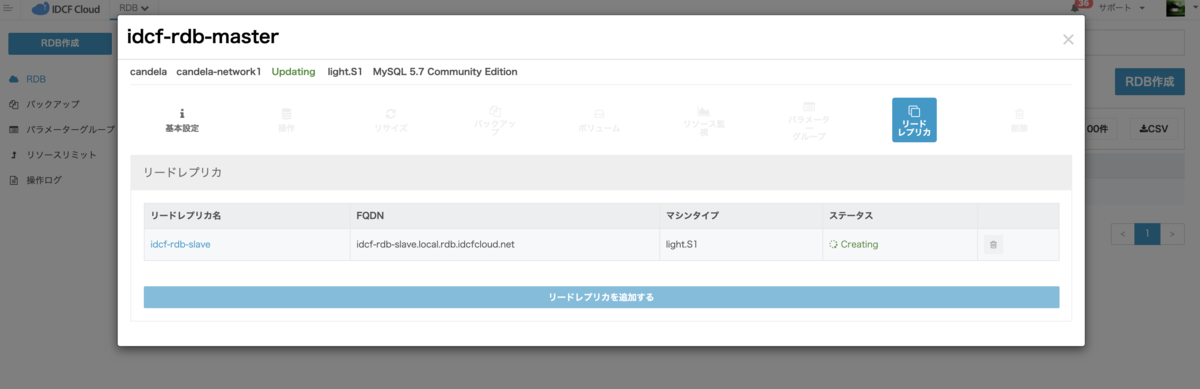Image resolution: width=1200 pixels, height=389 pixels.
Task: Select パラメーターグループ in the sidebar
Action: (x=69, y=129)
